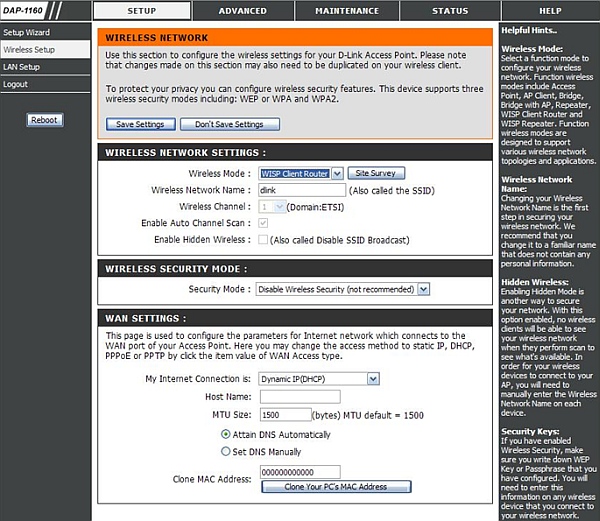Open the Security Mode dropdown
The height and width of the screenshot is (521, 600).
[x=342, y=289]
